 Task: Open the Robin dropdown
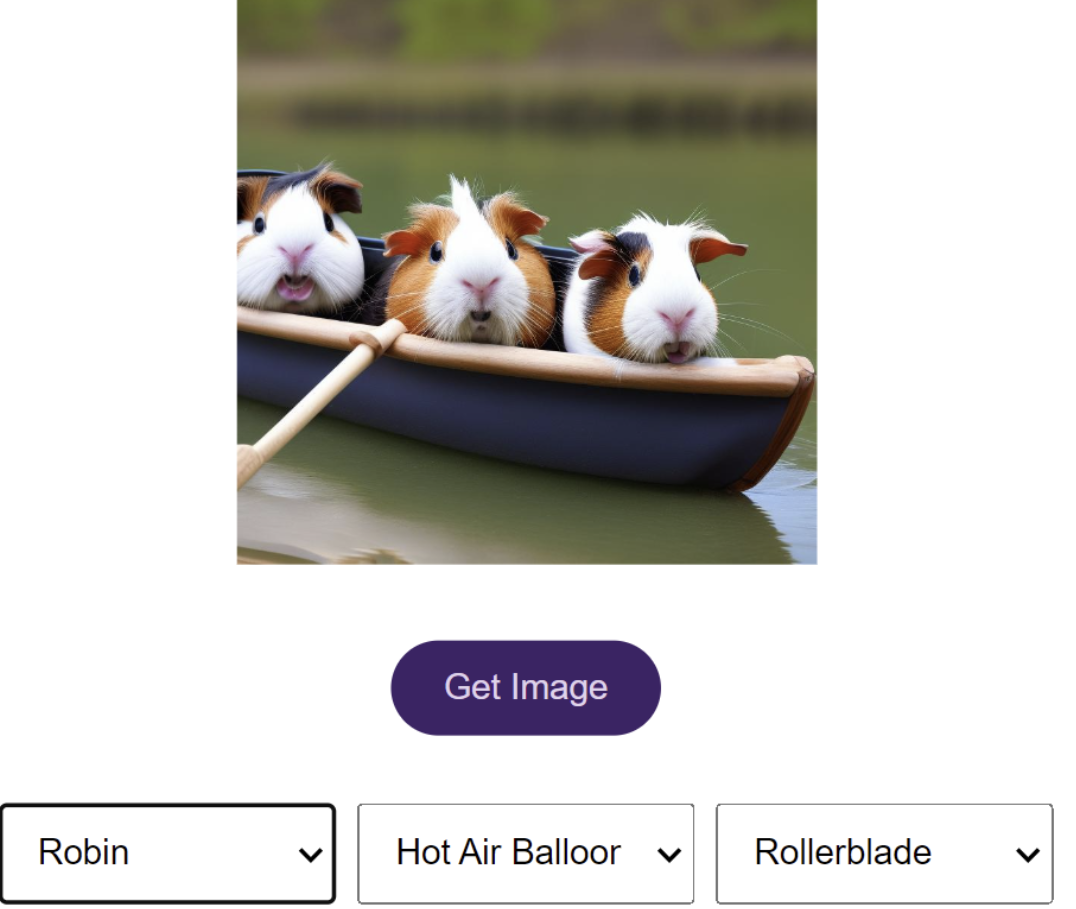[x=167, y=853]
